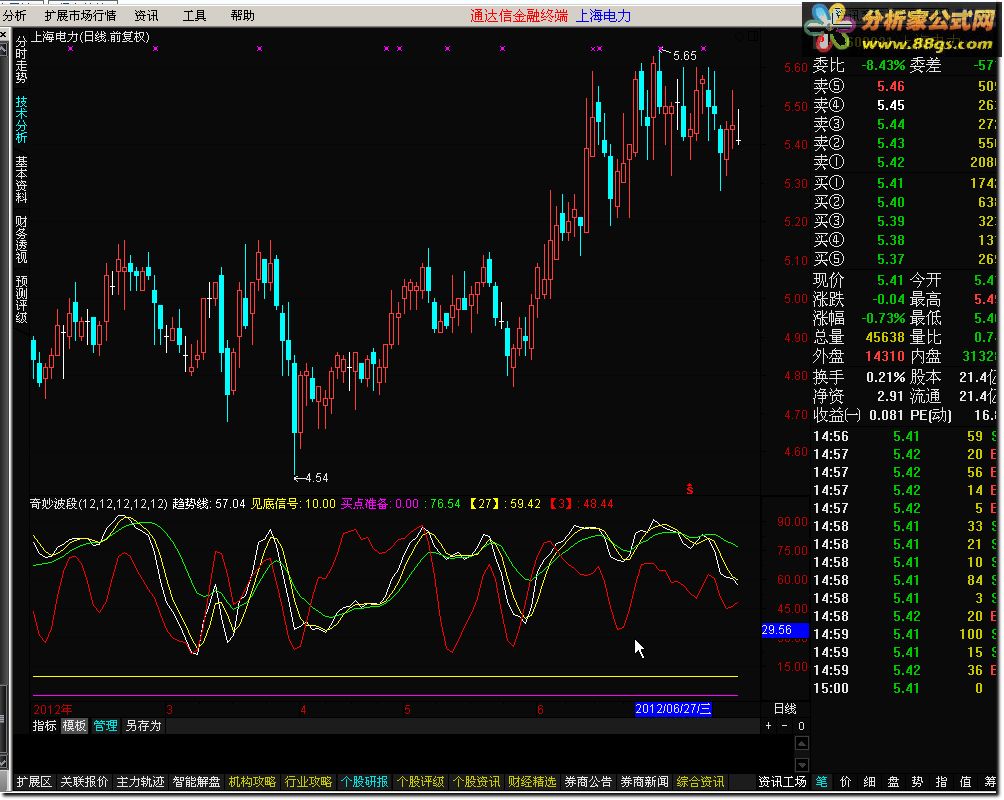
Task: Select the 价 price-distribution tab
Action: tap(846, 781)
